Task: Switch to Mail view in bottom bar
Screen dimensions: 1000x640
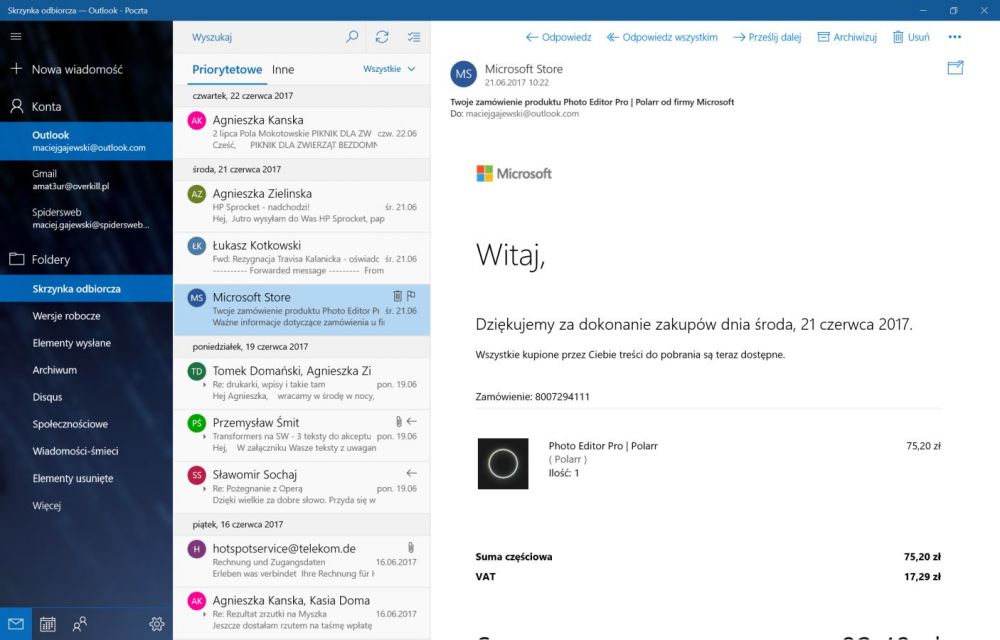Action: coord(16,624)
